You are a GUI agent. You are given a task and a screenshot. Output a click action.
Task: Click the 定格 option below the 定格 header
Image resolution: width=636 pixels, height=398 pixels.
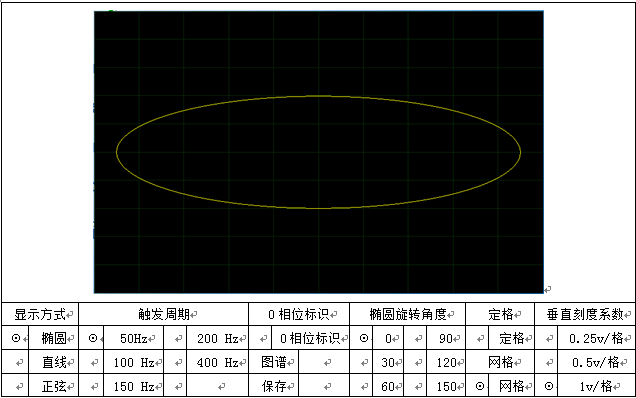click(512, 338)
